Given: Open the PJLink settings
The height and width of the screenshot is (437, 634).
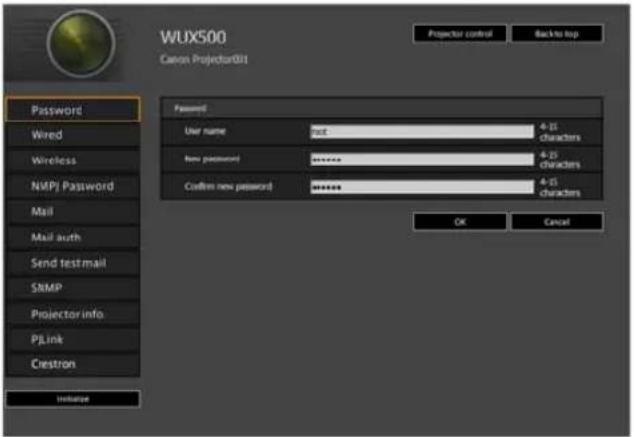Looking at the screenshot, I should click(x=73, y=340).
